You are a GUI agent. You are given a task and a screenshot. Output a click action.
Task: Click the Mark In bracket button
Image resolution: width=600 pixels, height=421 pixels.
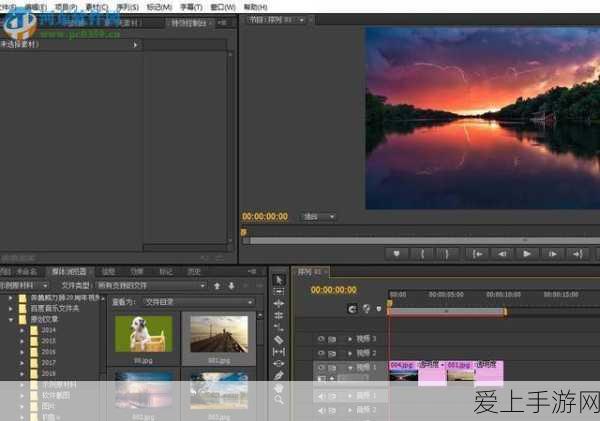pos(422,254)
